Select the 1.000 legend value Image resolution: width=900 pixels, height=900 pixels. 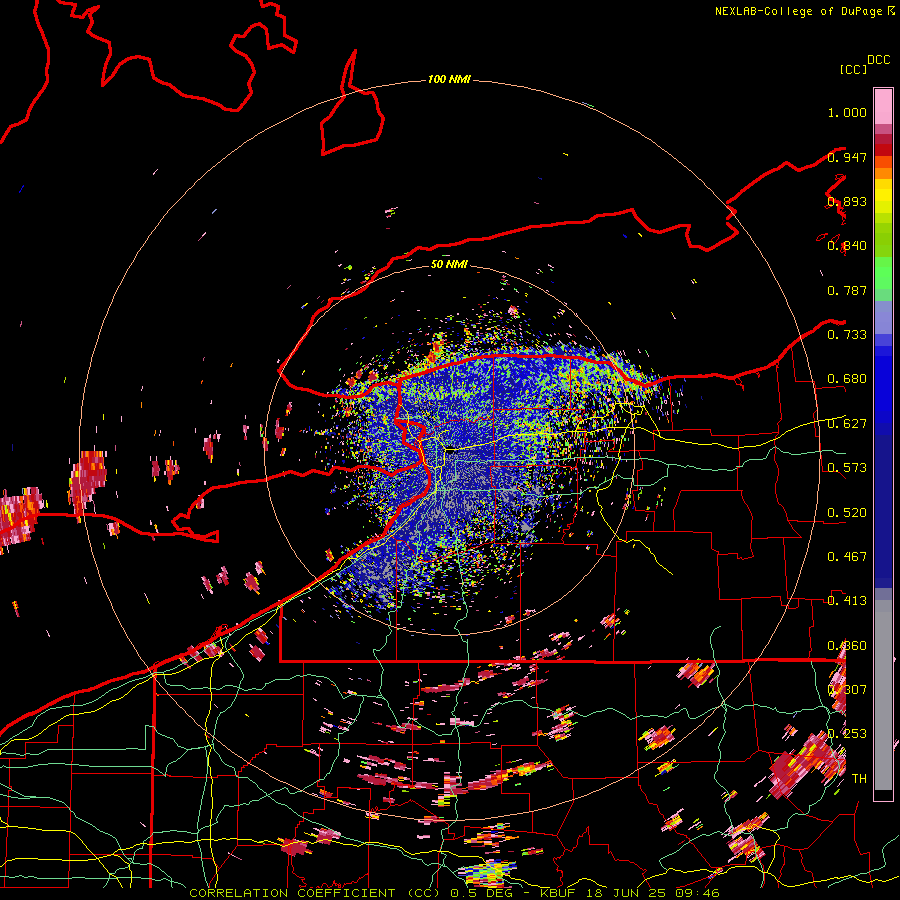[847, 112]
